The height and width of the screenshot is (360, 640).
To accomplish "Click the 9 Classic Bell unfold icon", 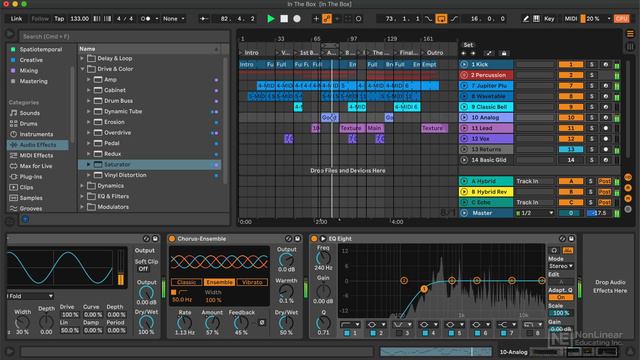I will (464, 107).
